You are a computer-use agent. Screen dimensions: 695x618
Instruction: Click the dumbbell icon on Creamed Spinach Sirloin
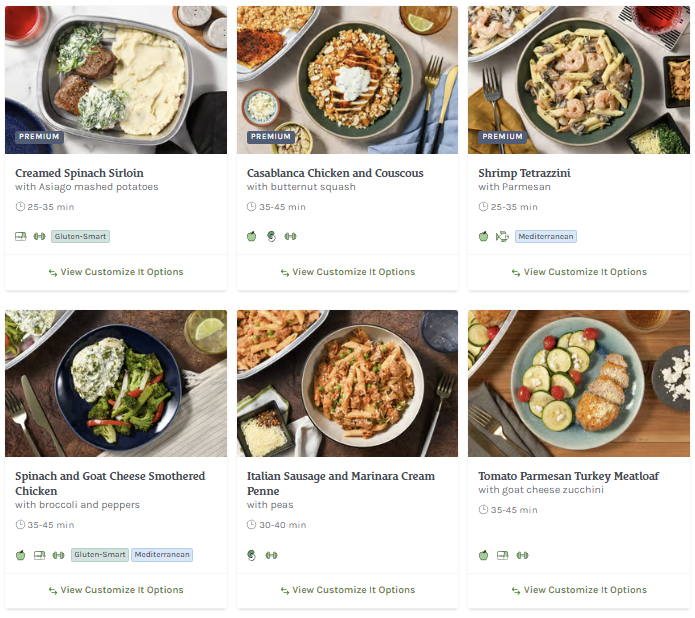coord(40,237)
